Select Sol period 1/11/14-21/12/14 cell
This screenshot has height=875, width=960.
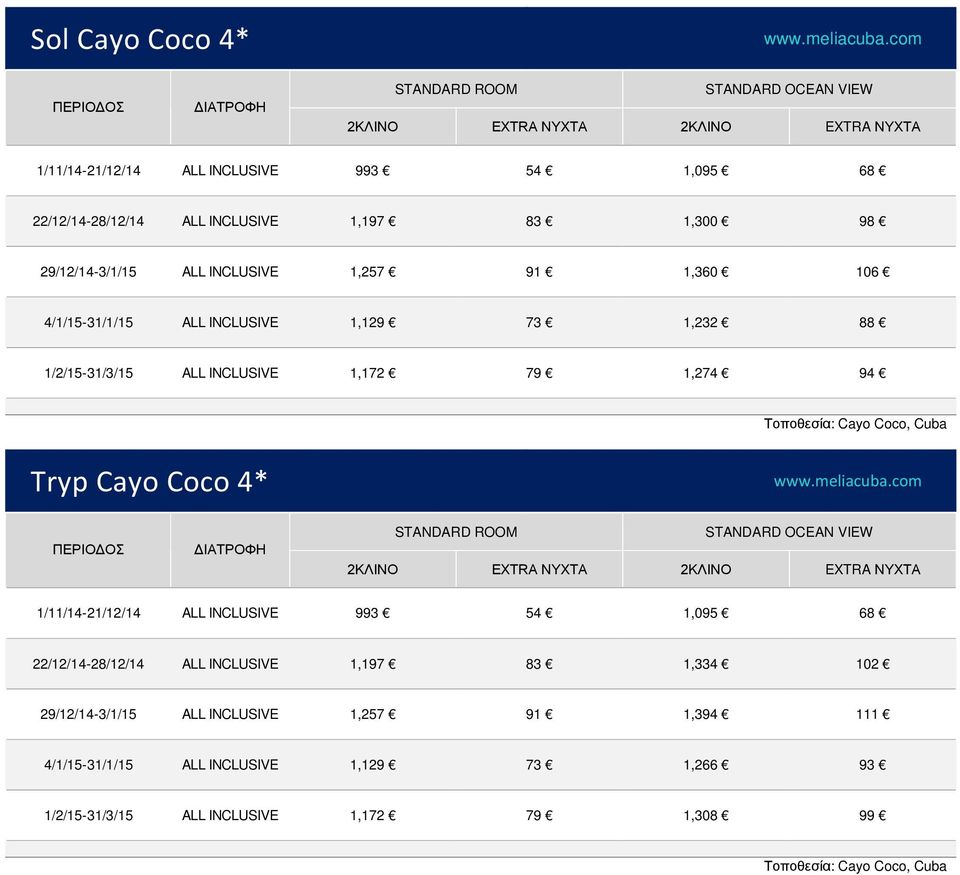coord(88,171)
